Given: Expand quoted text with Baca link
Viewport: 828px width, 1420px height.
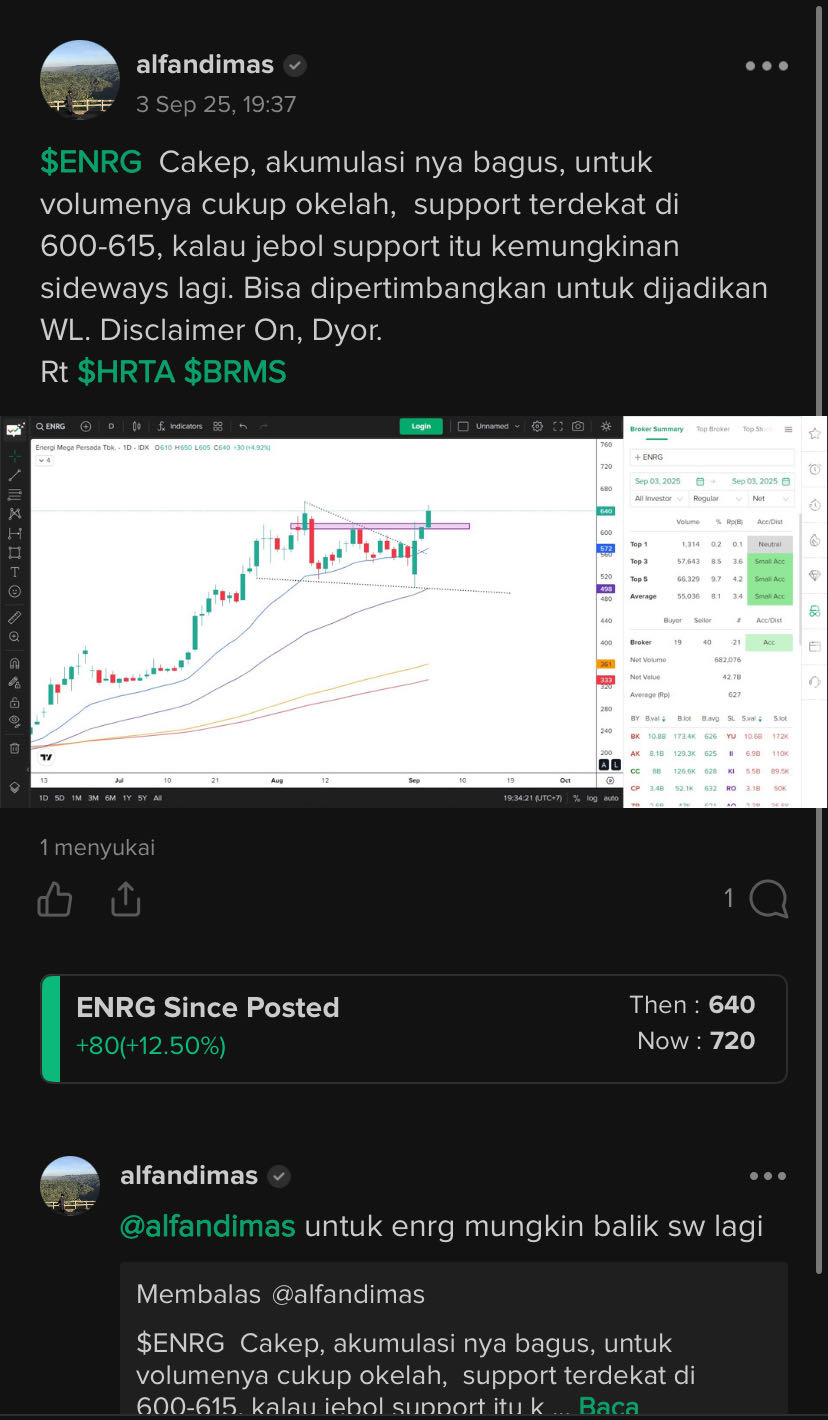Looking at the screenshot, I should coord(608,1405).
